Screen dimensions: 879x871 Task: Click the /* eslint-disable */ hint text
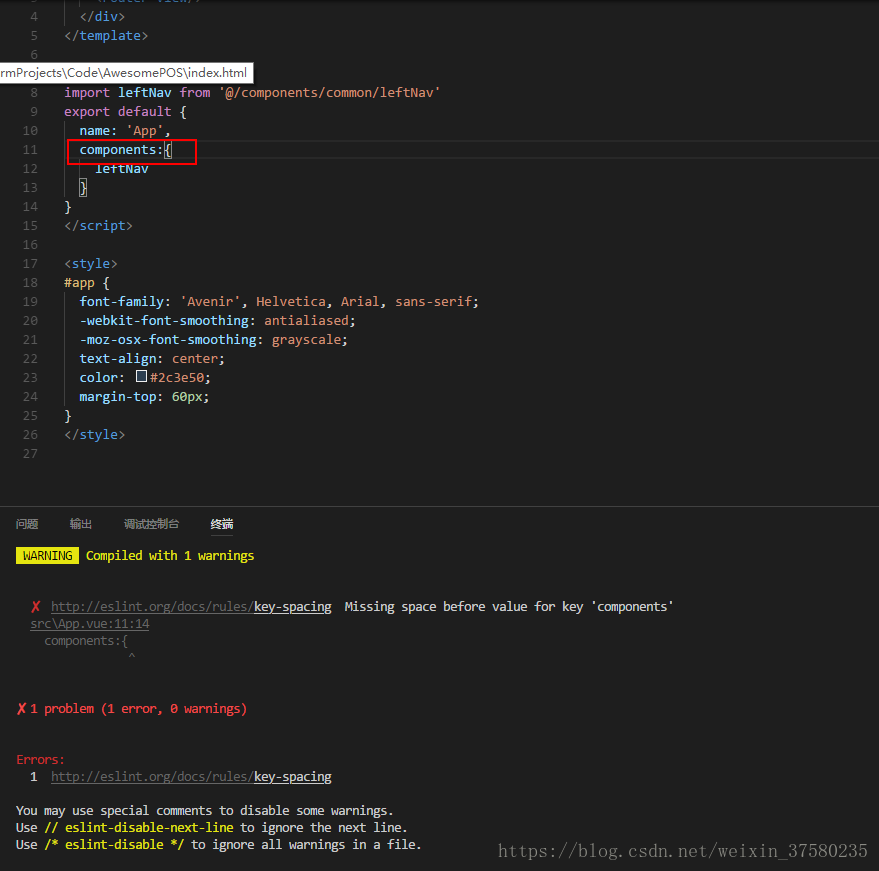114,844
